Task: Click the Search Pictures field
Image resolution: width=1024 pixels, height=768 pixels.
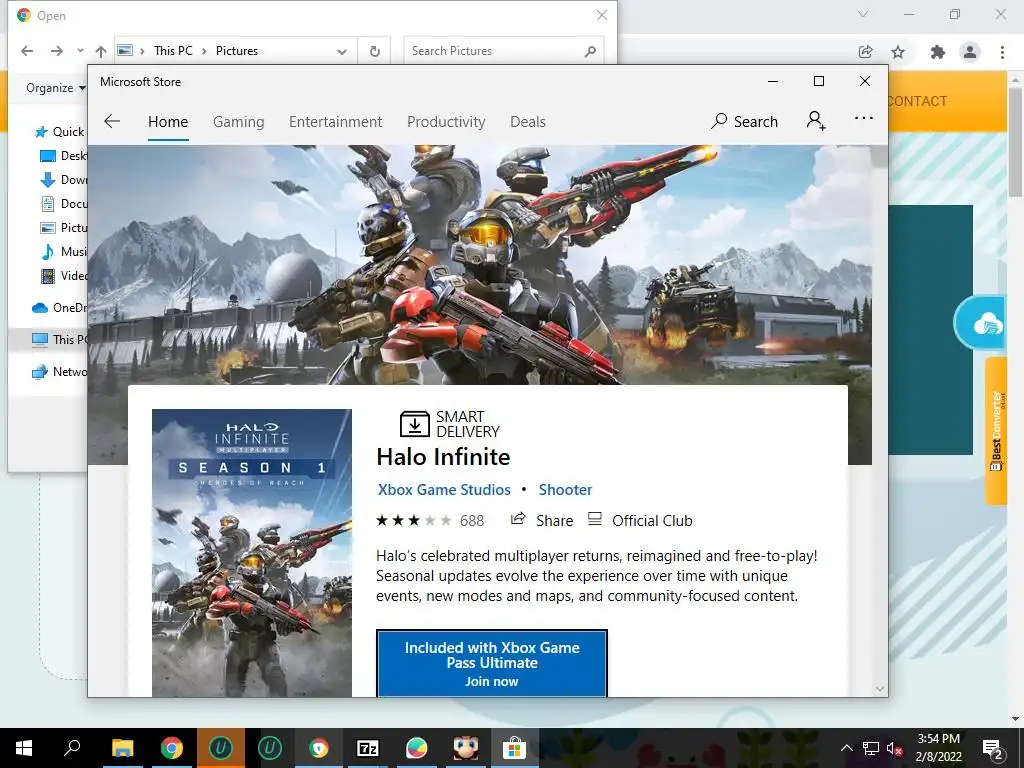Action: pyautogui.click(x=503, y=51)
